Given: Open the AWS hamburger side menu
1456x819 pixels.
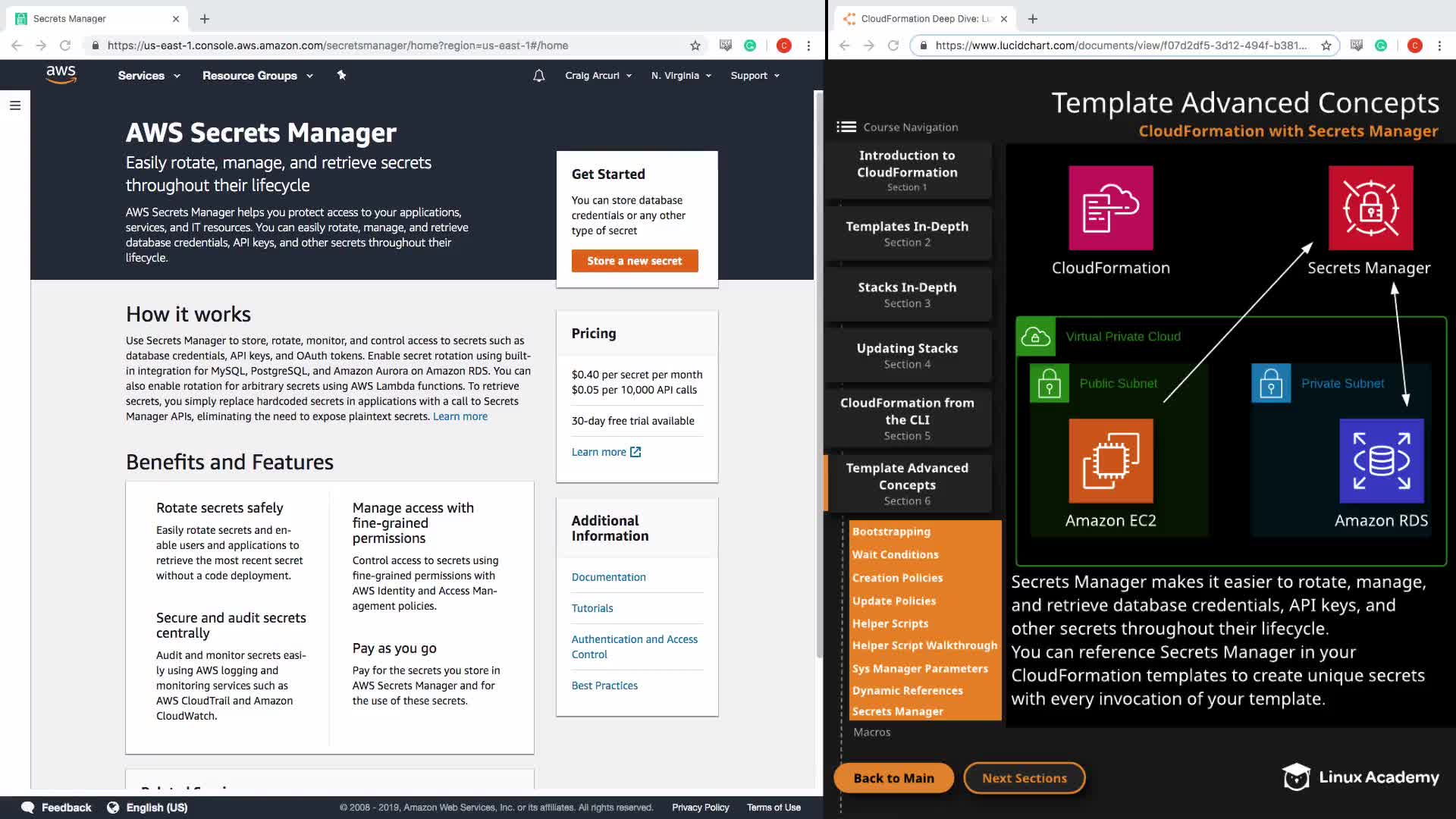Looking at the screenshot, I should pos(15,105).
